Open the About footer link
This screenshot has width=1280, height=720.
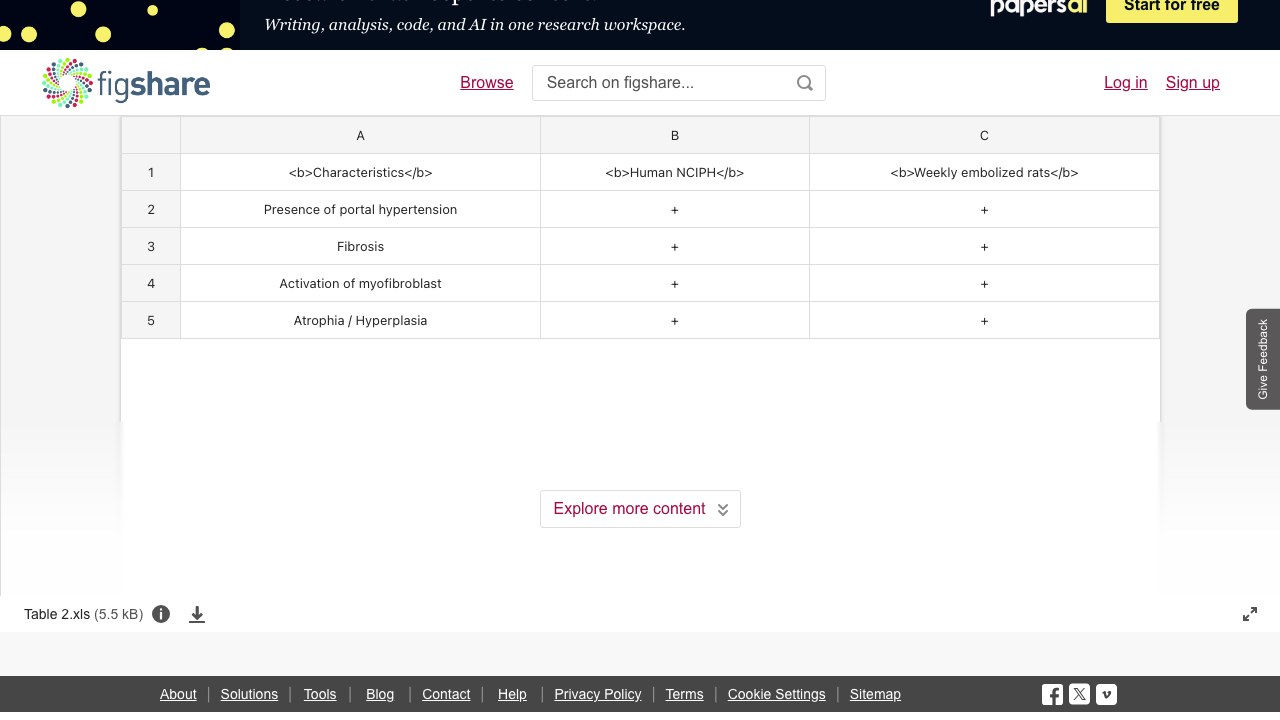178,694
